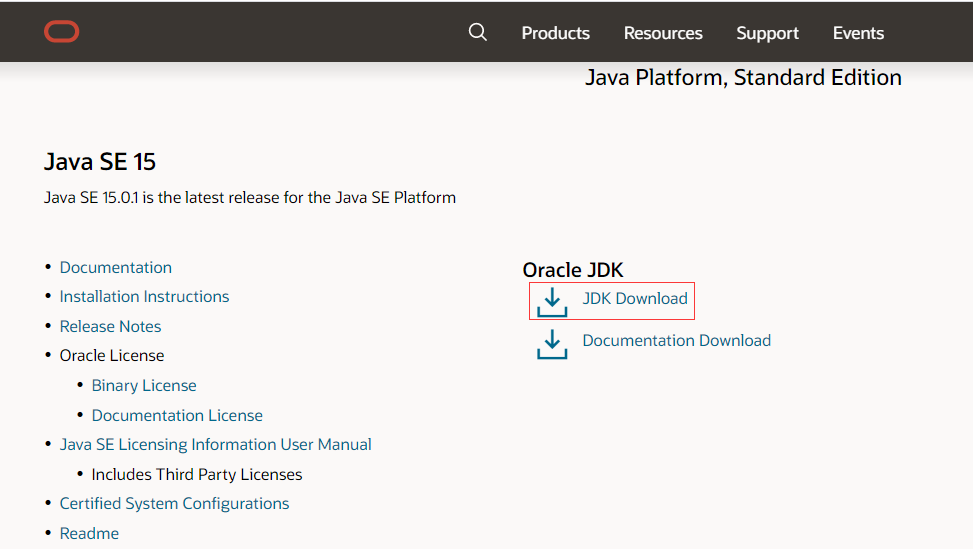Open the Documentation link in the list
Screen dimensions: 973x549
(x=116, y=267)
